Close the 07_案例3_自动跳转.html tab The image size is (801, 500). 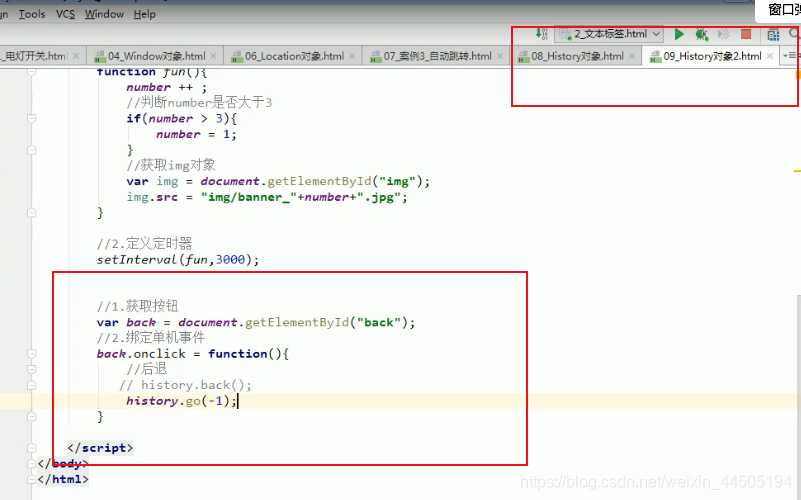(500, 56)
